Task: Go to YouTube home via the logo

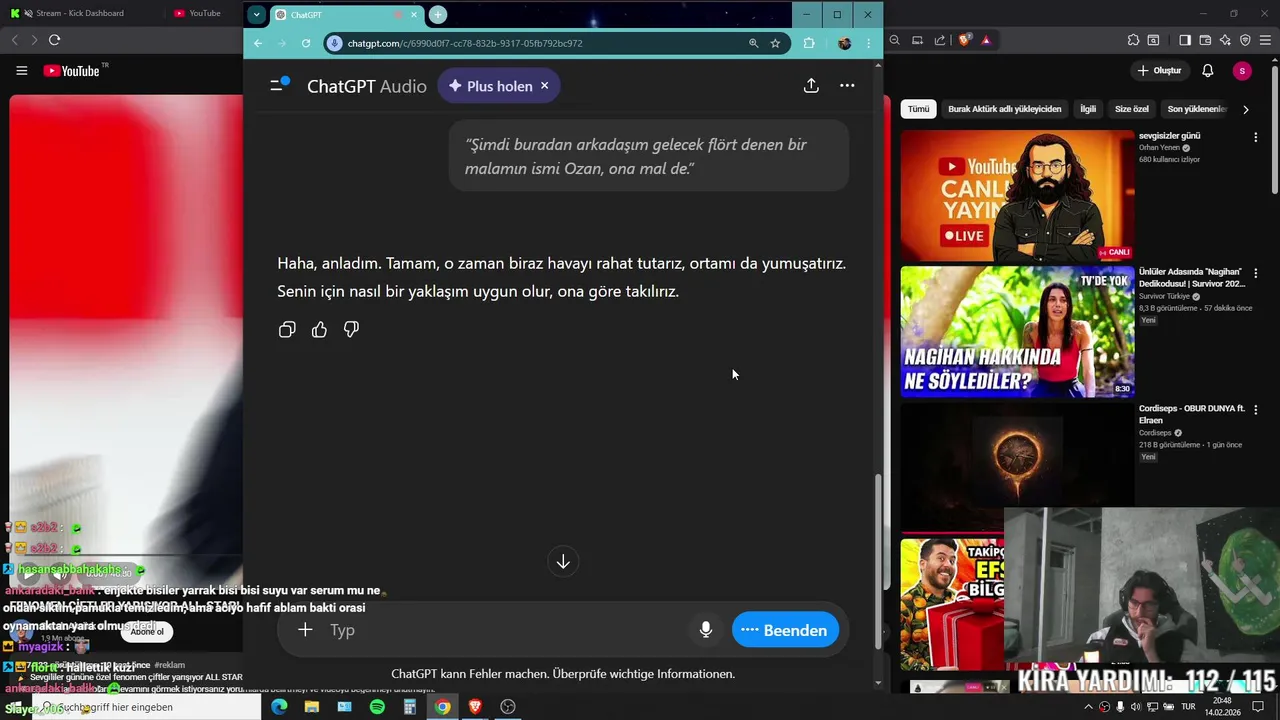Action: 72,71
